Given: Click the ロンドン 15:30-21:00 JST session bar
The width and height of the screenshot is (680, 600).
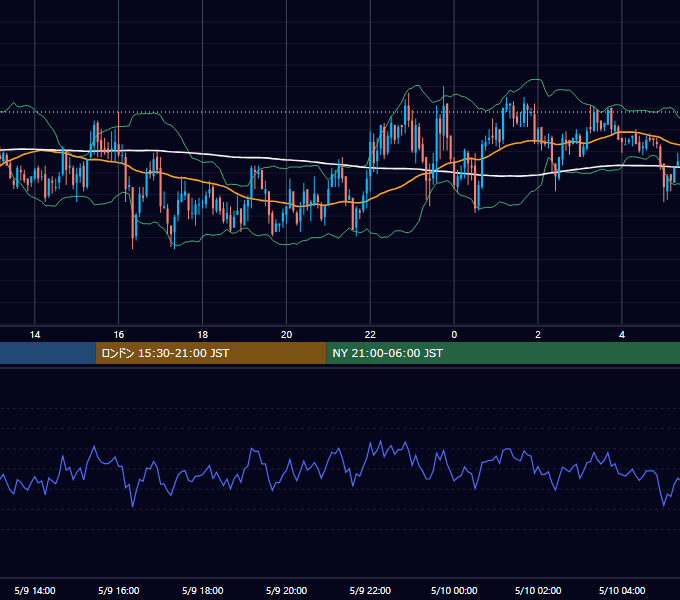Looking at the screenshot, I should point(211,353).
